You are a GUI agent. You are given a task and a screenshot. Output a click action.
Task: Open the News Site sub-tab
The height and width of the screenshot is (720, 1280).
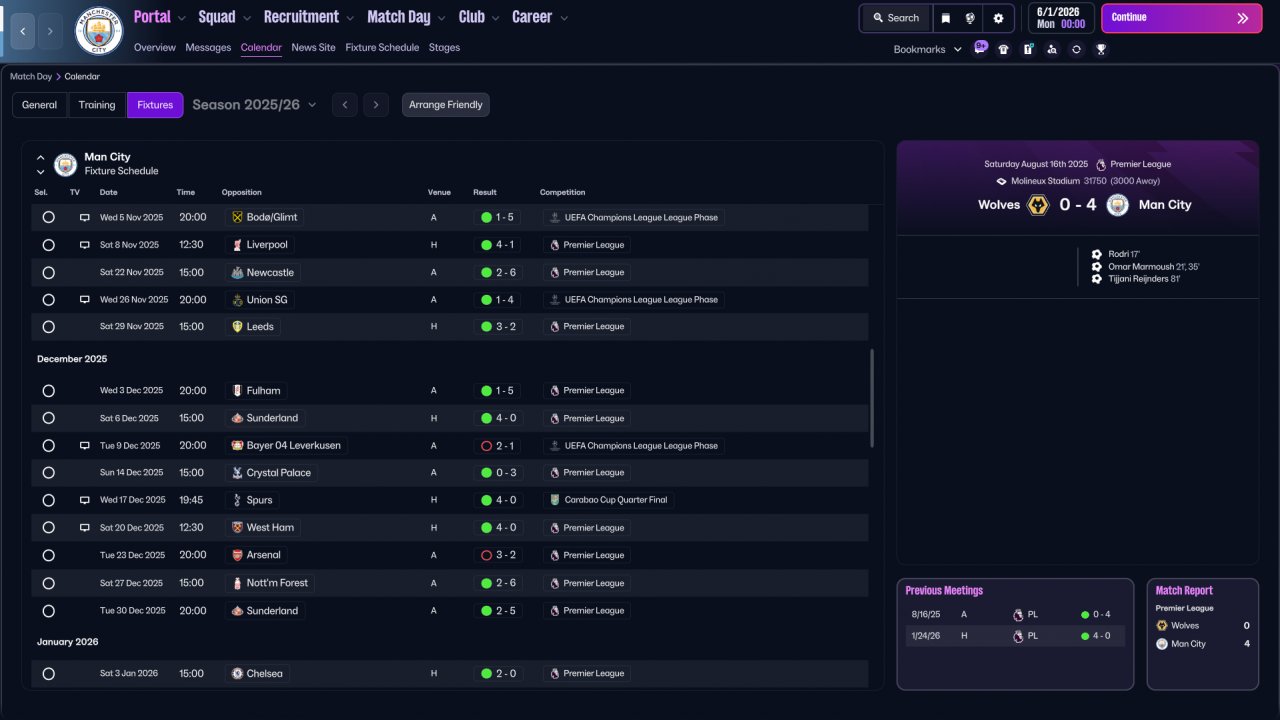pyautogui.click(x=314, y=48)
